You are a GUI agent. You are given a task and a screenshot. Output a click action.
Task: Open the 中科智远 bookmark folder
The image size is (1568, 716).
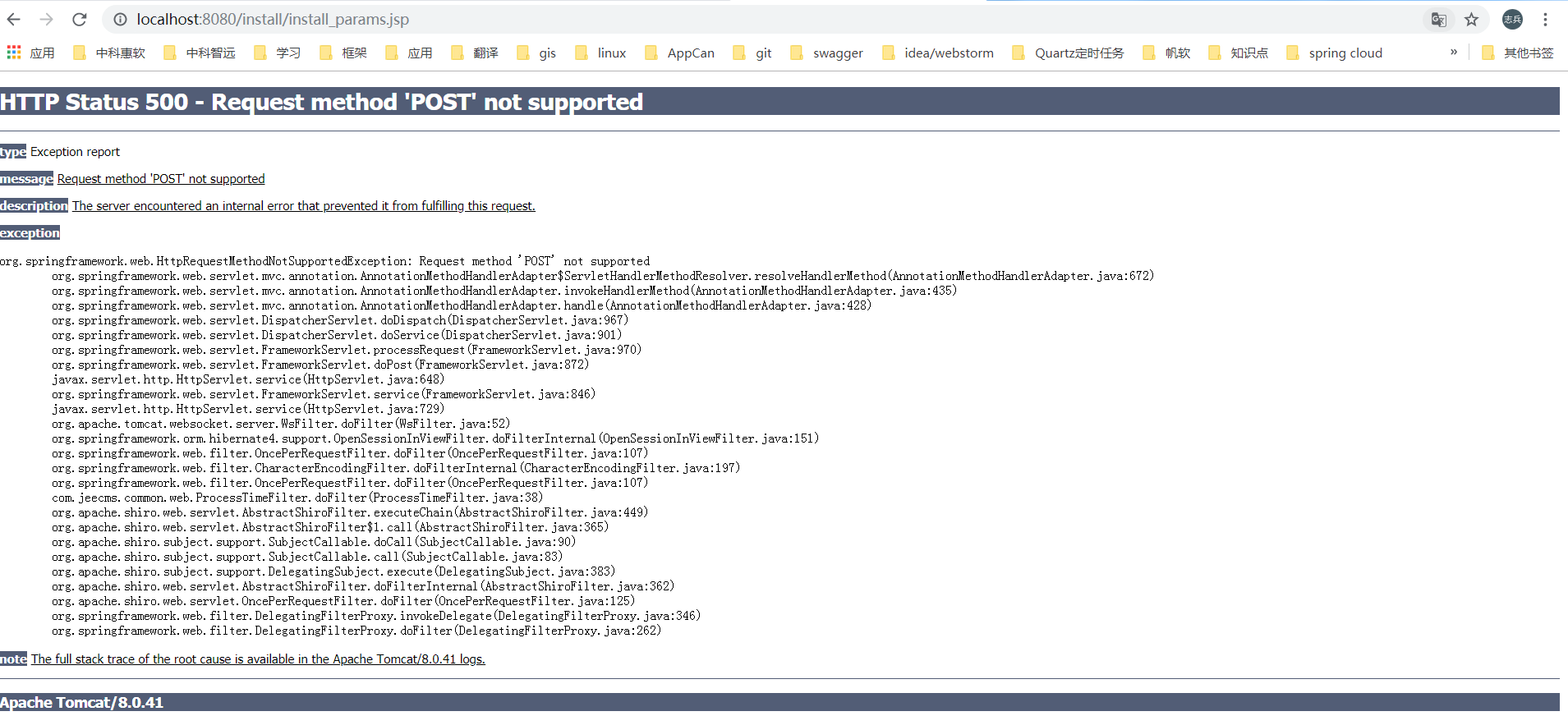tap(200, 53)
